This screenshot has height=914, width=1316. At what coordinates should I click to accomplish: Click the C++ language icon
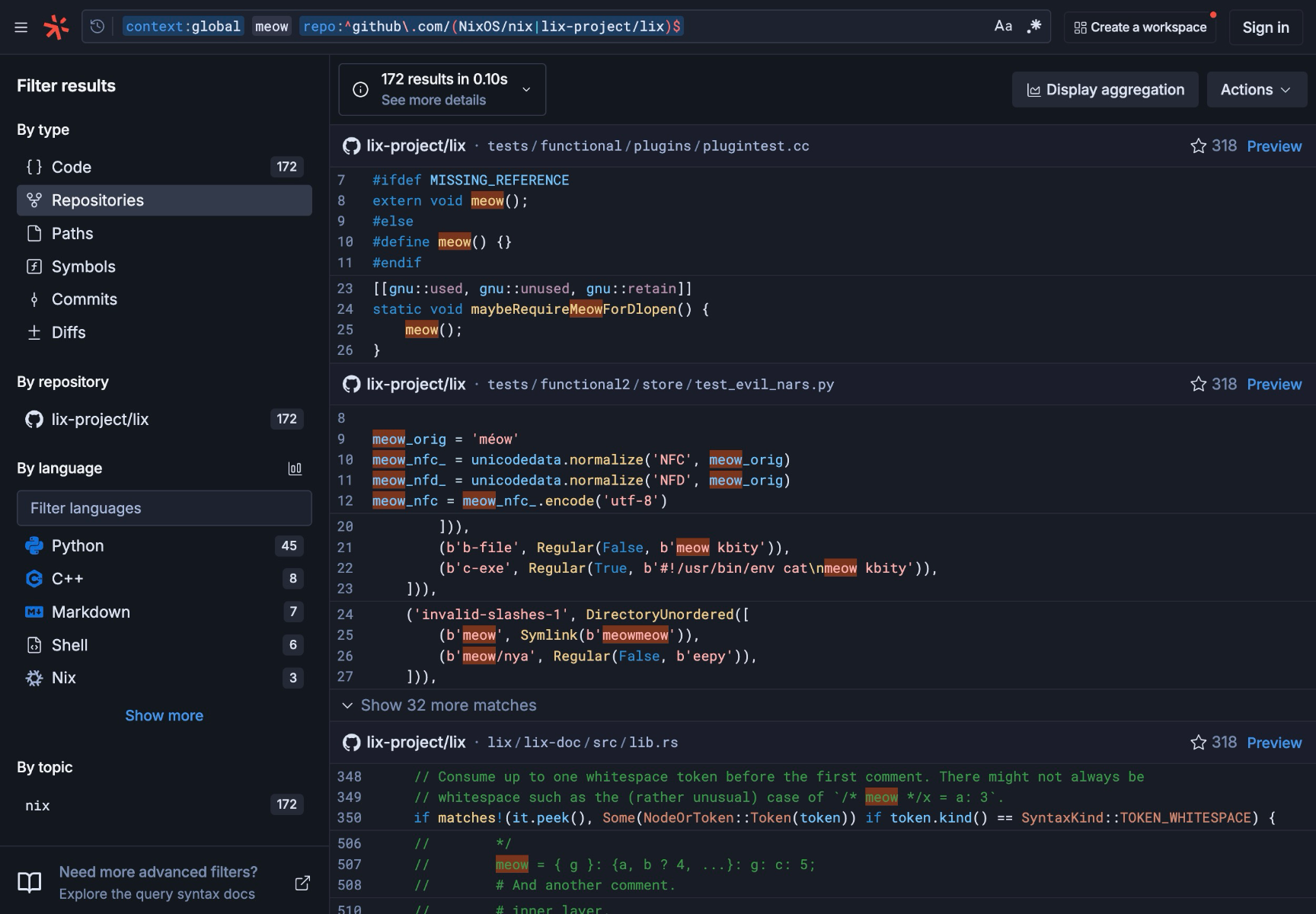tap(34, 579)
